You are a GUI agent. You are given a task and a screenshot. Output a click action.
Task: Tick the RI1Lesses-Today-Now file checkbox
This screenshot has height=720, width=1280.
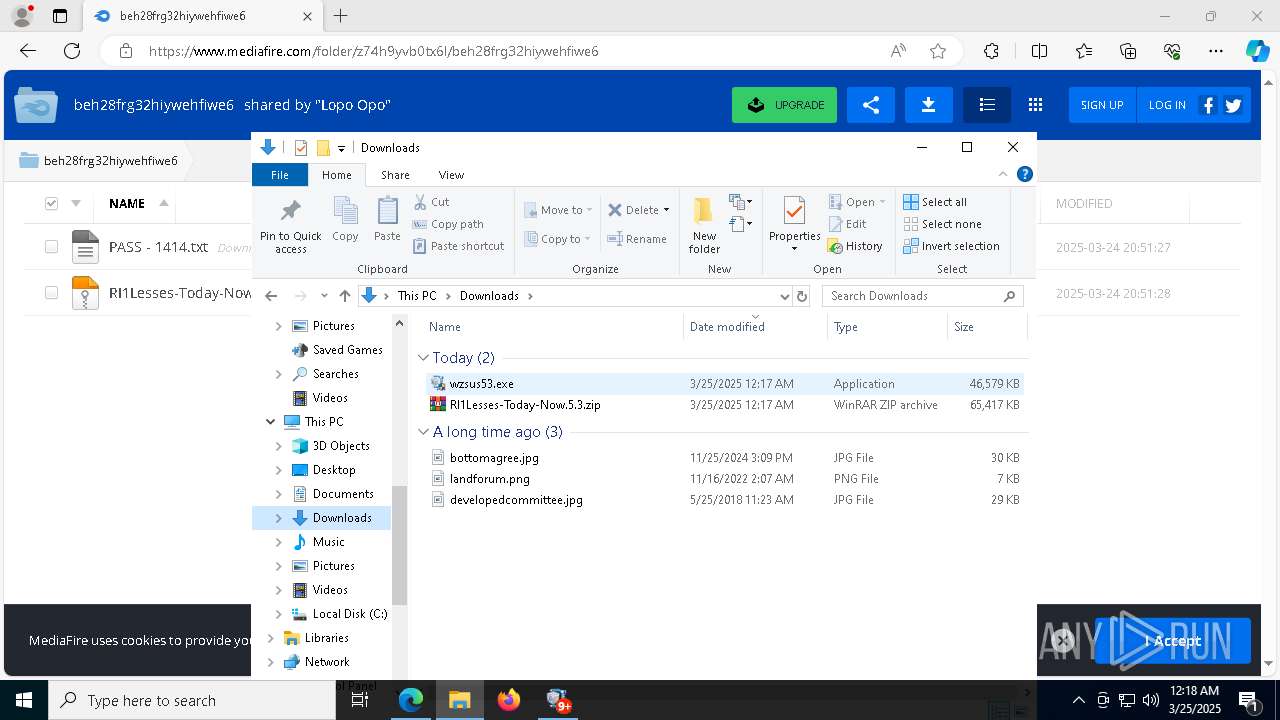tap(51, 293)
